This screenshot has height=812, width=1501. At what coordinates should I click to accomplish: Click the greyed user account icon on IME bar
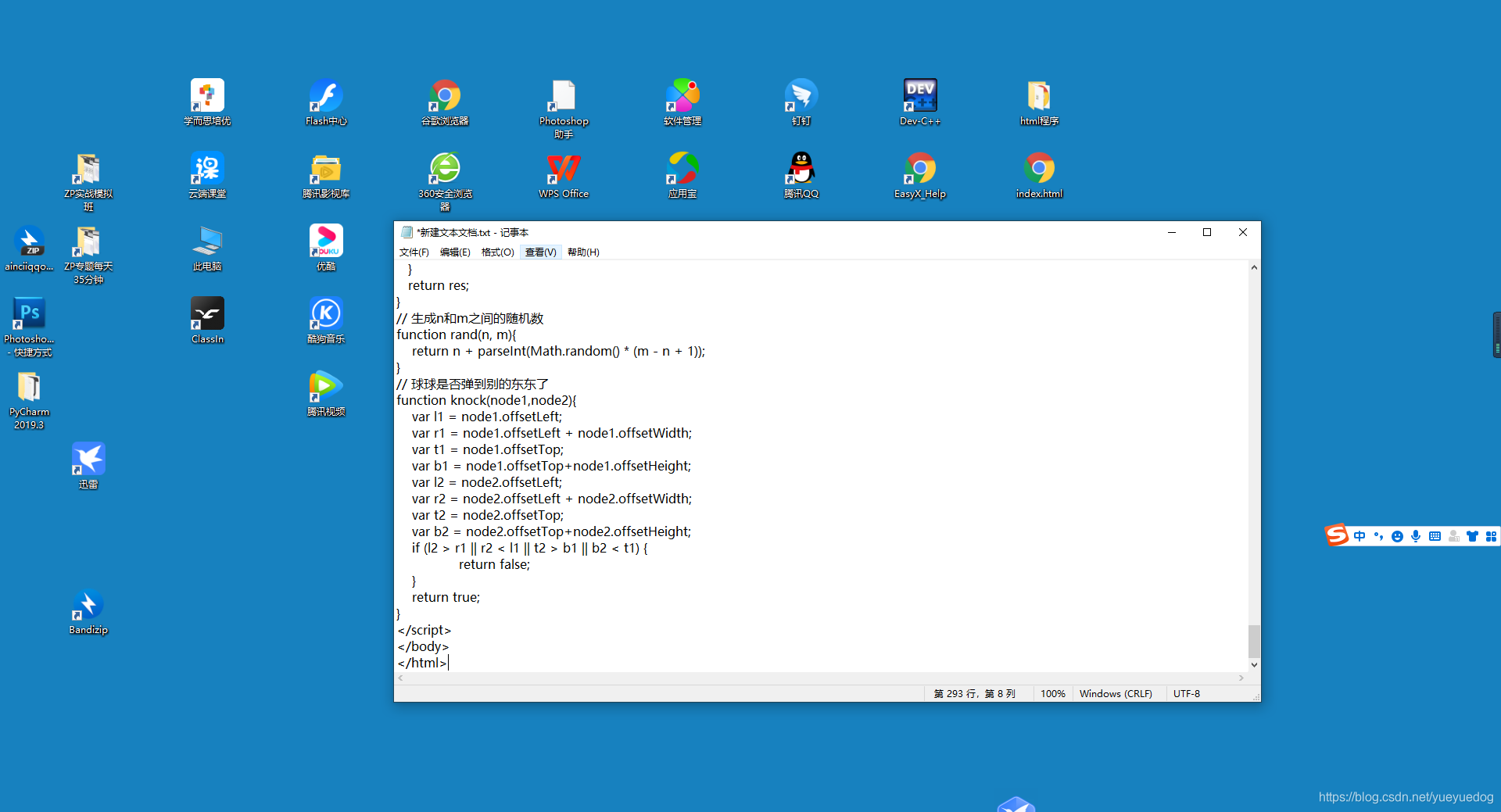coord(1453,536)
